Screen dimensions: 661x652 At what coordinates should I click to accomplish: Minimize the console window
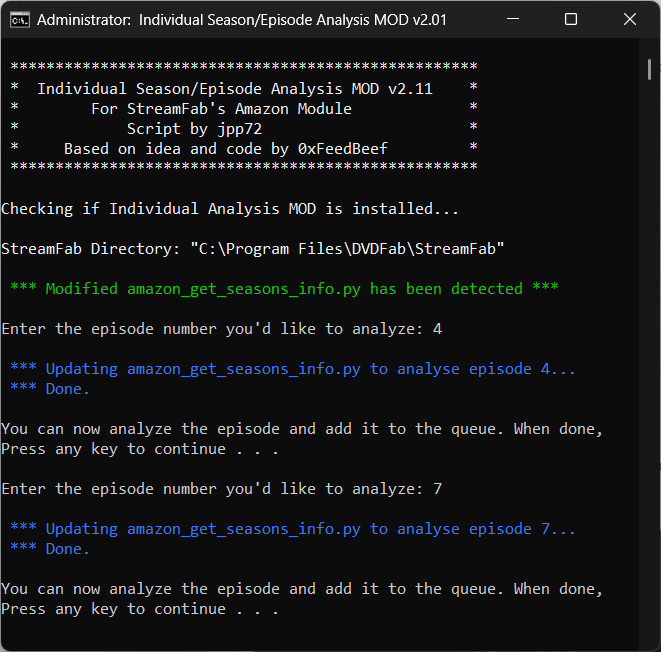pyautogui.click(x=513, y=19)
